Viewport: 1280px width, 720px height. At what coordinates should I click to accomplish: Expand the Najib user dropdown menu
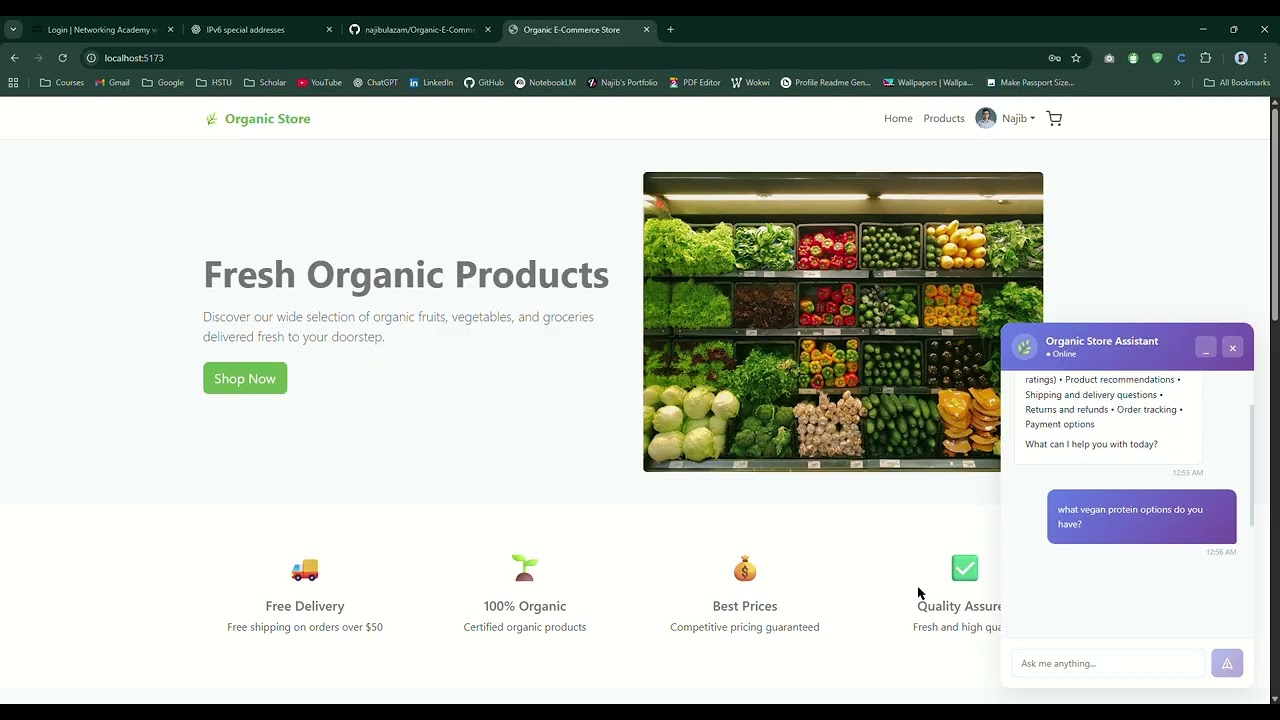tap(1019, 118)
